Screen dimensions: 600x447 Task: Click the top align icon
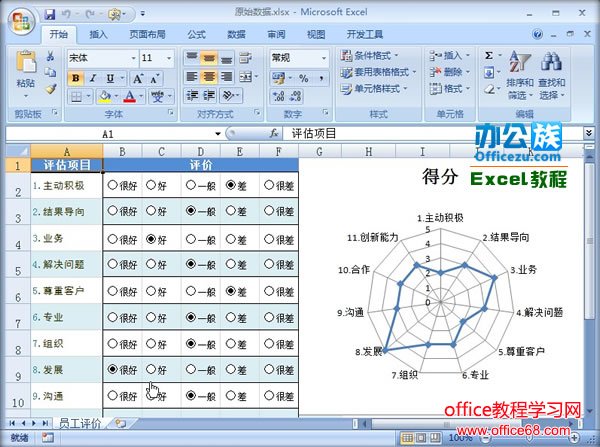[x=191, y=58]
